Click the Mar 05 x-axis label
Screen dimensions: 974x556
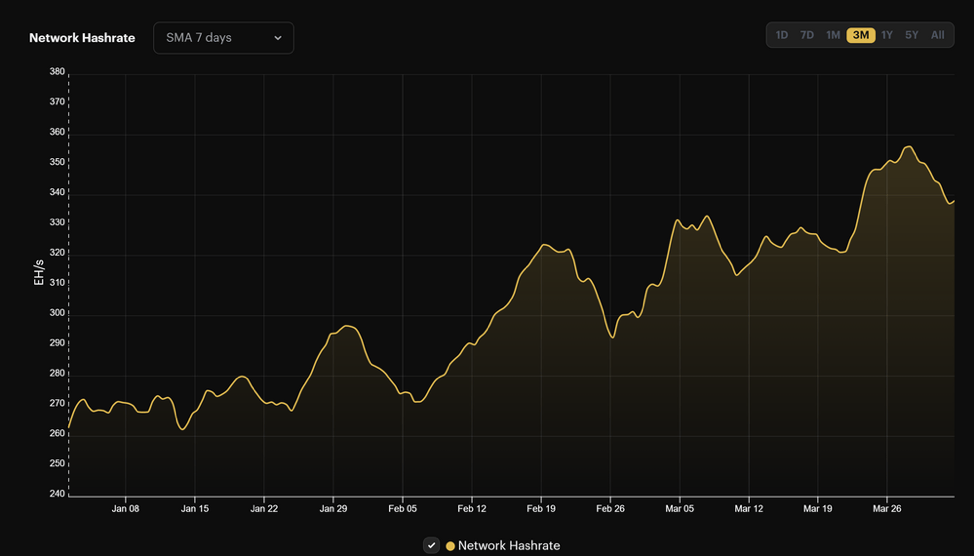(679, 509)
